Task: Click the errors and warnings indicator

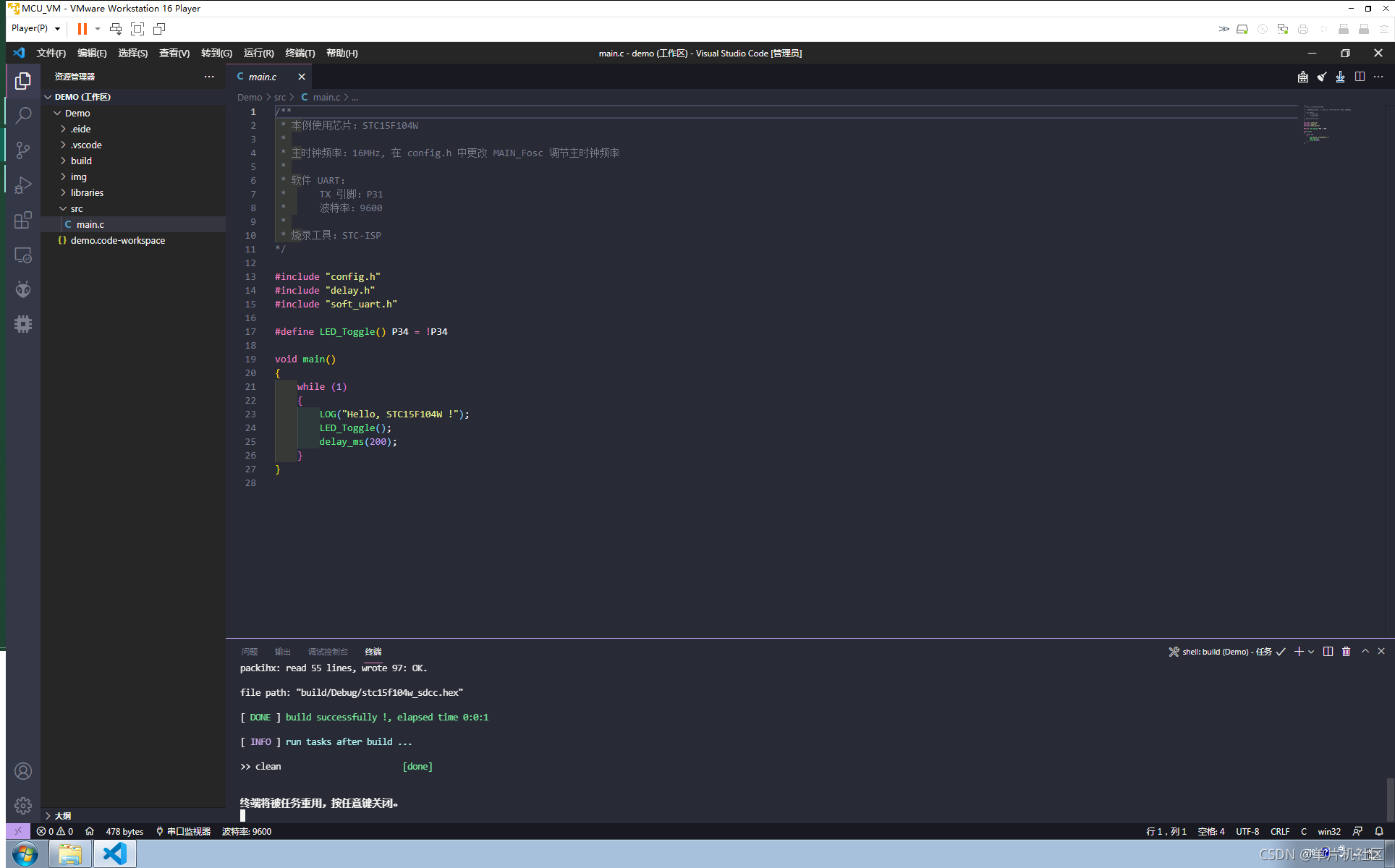Action: pos(54,831)
